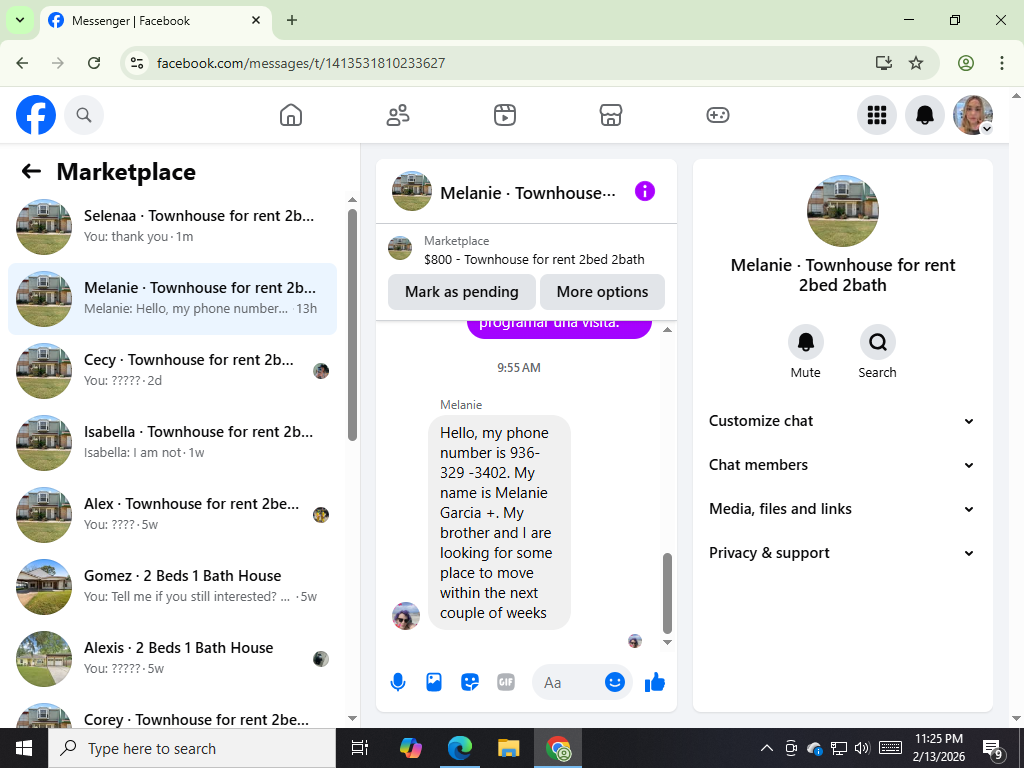Click the browser Back arrow
The height and width of the screenshot is (768, 1024).
(x=22, y=63)
